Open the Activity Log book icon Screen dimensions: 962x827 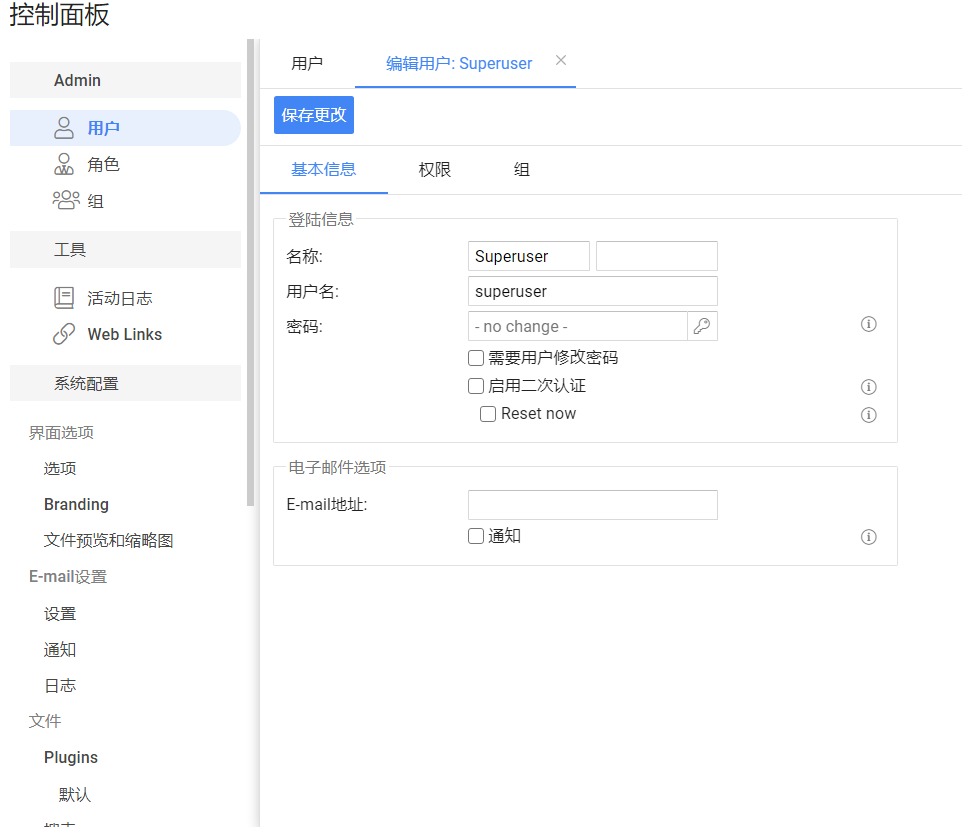click(64, 298)
